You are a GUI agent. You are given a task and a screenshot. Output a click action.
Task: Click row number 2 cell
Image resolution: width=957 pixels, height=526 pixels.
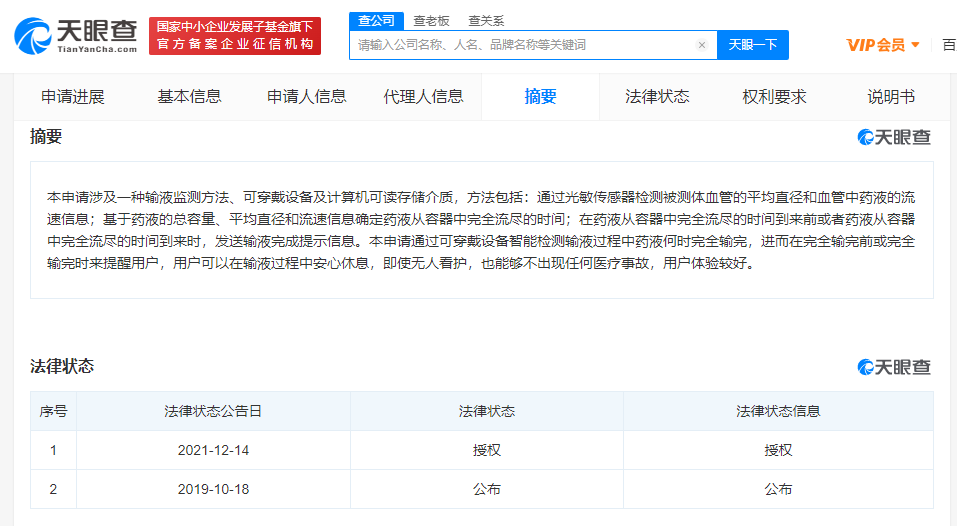[x=53, y=489]
